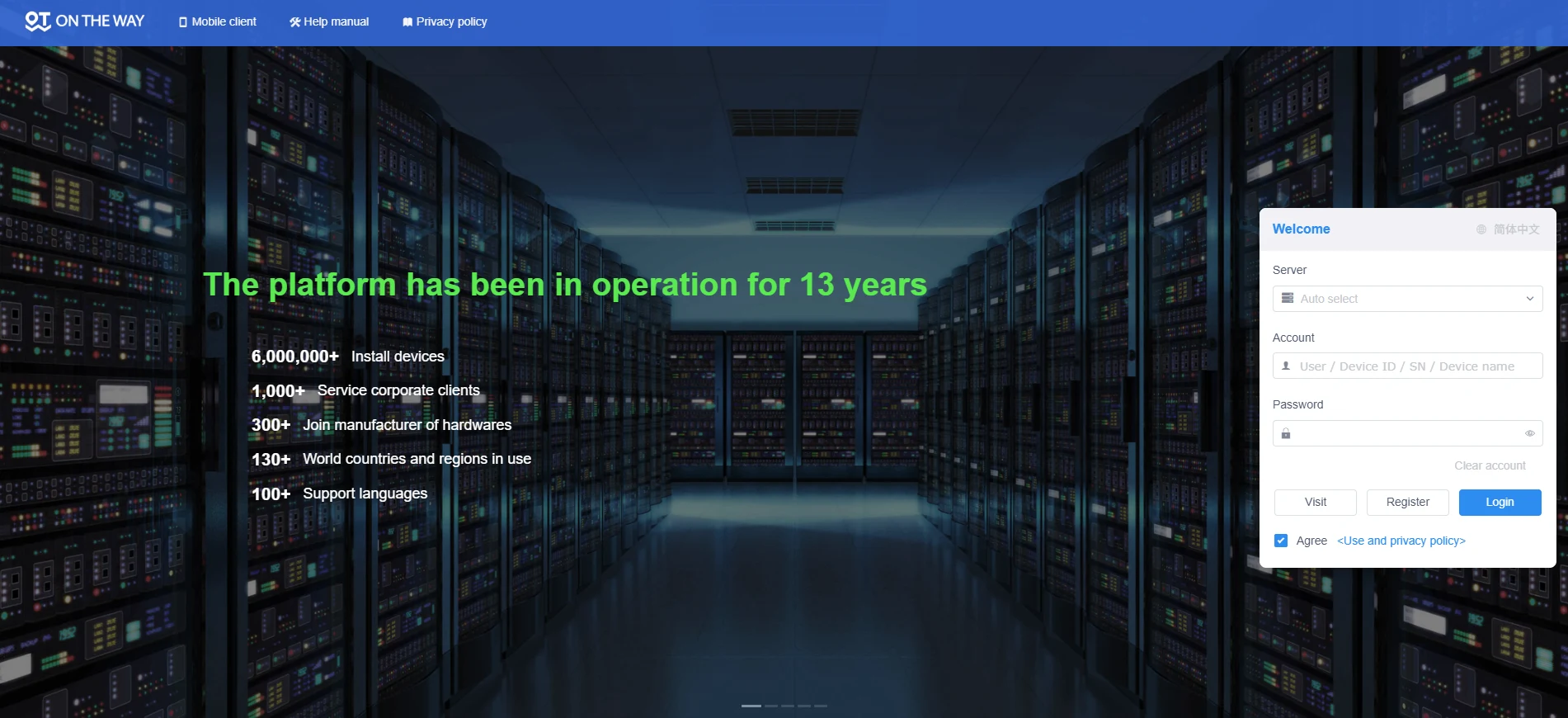Viewport: 1568px width, 718px height.
Task: Click the Password input field
Action: click(x=1407, y=433)
